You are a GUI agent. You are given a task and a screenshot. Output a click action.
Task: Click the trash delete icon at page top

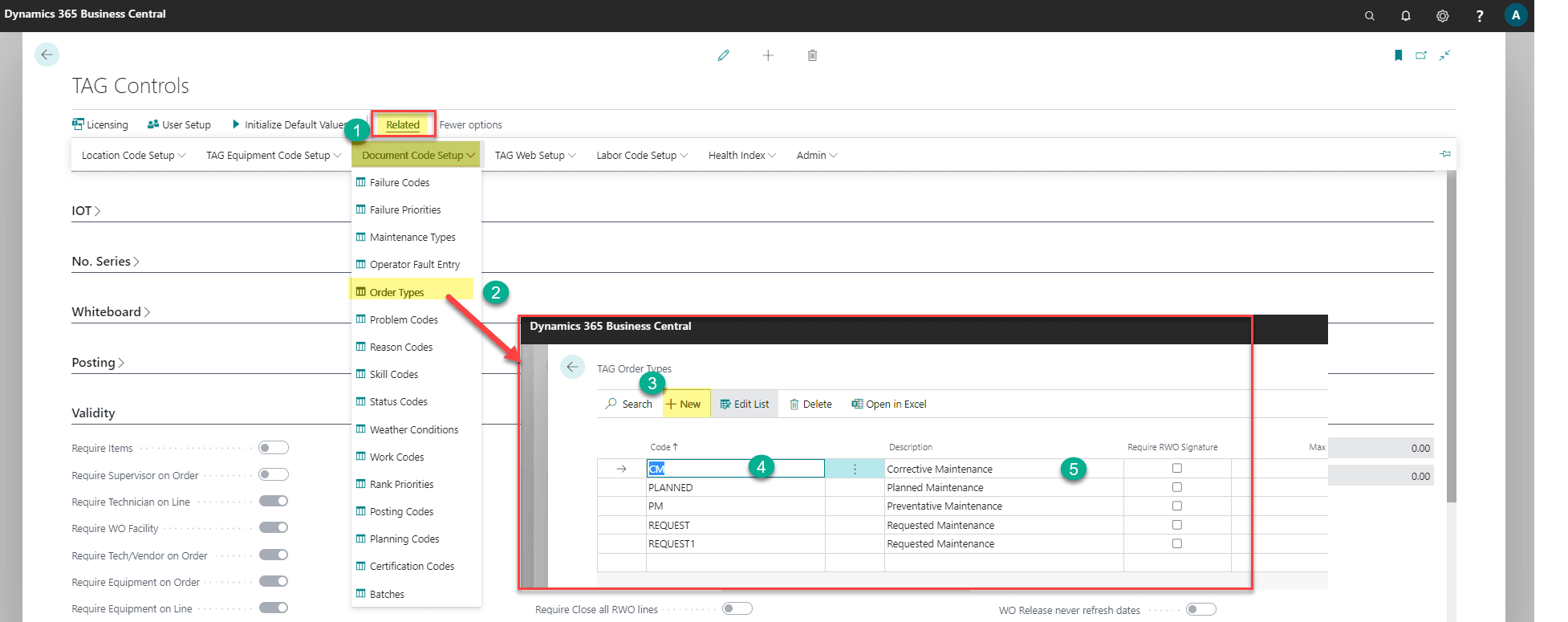[x=812, y=55]
